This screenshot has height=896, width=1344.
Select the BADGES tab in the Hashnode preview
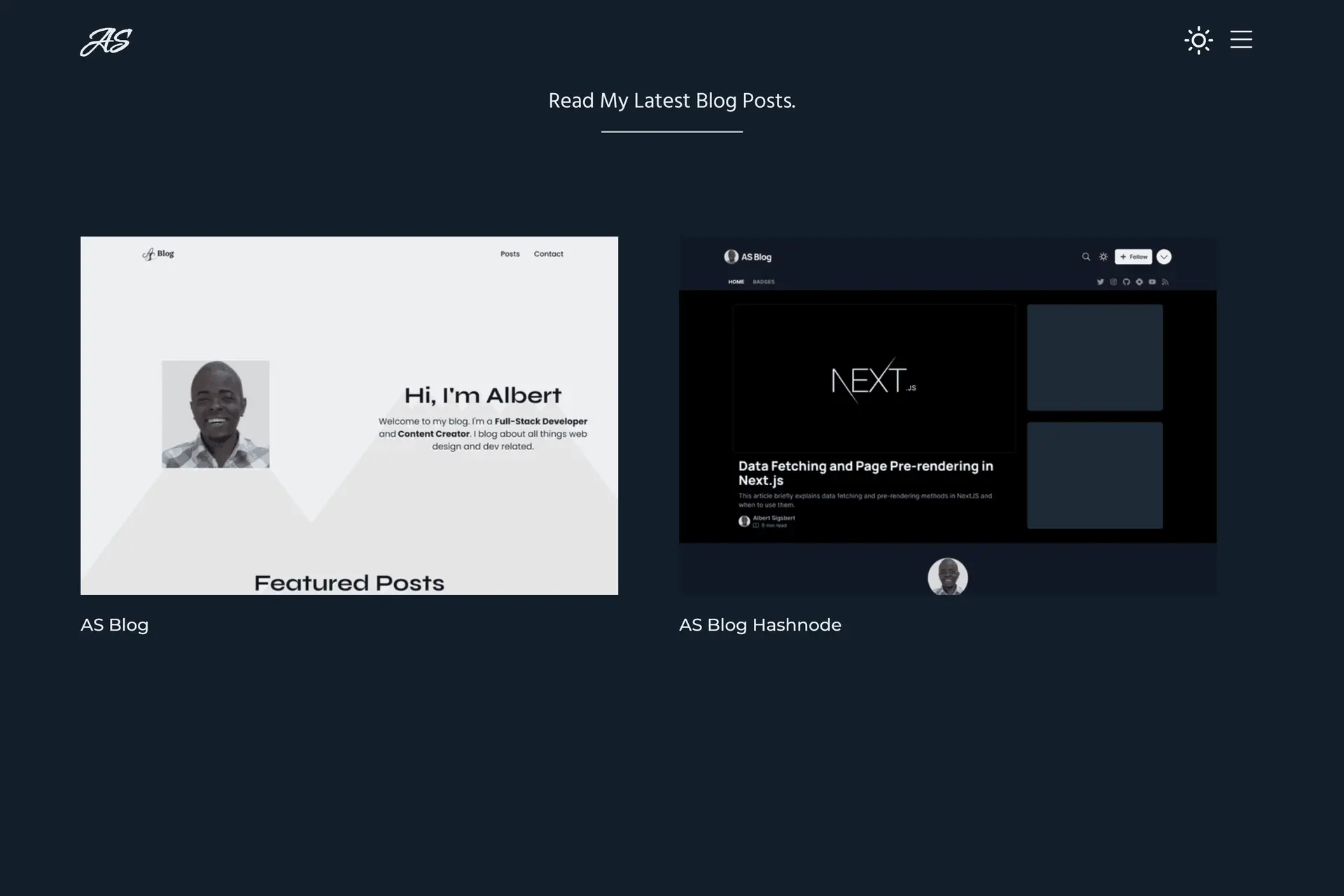(x=764, y=282)
